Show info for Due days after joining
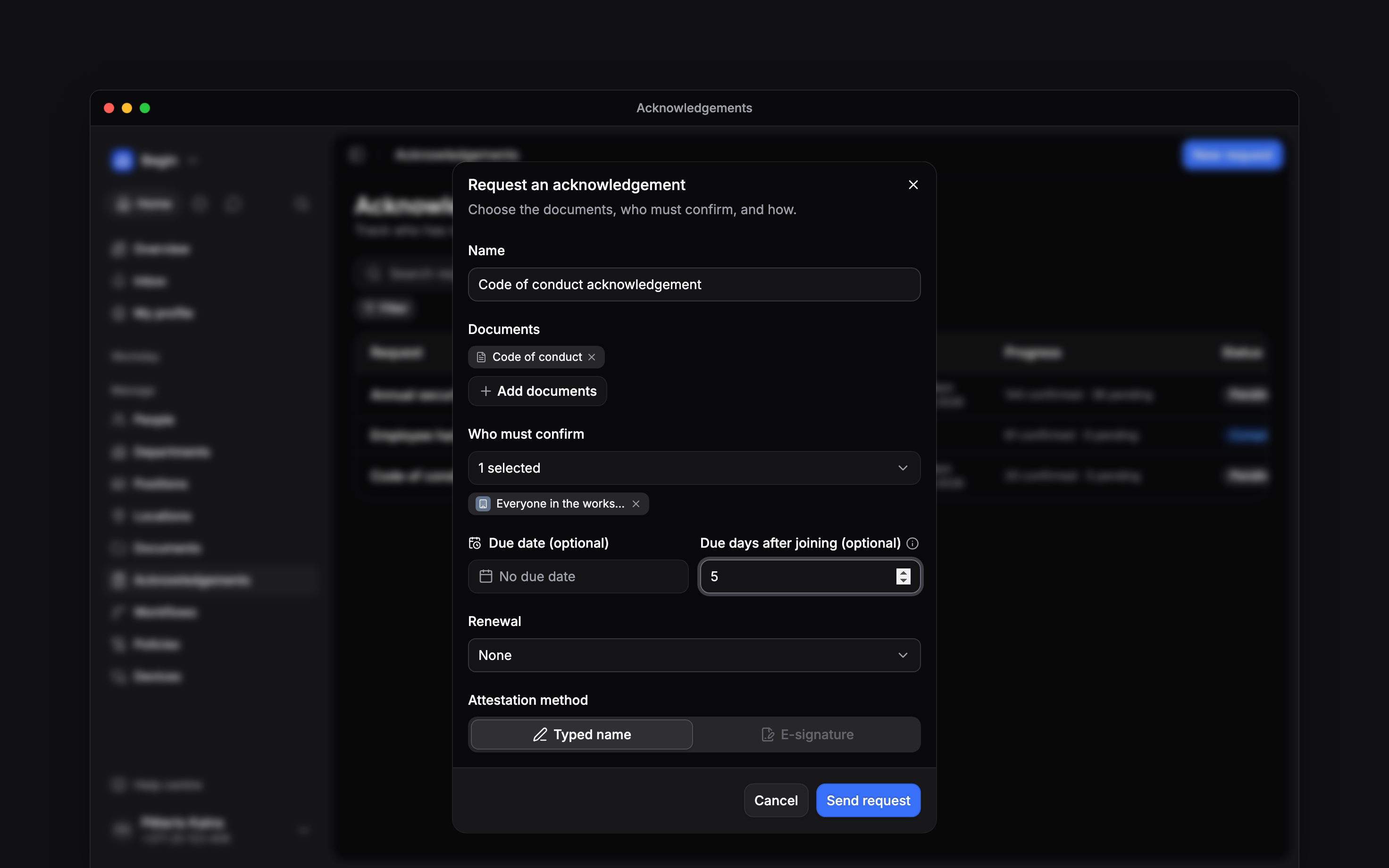This screenshot has height=868, width=1389. (912, 543)
